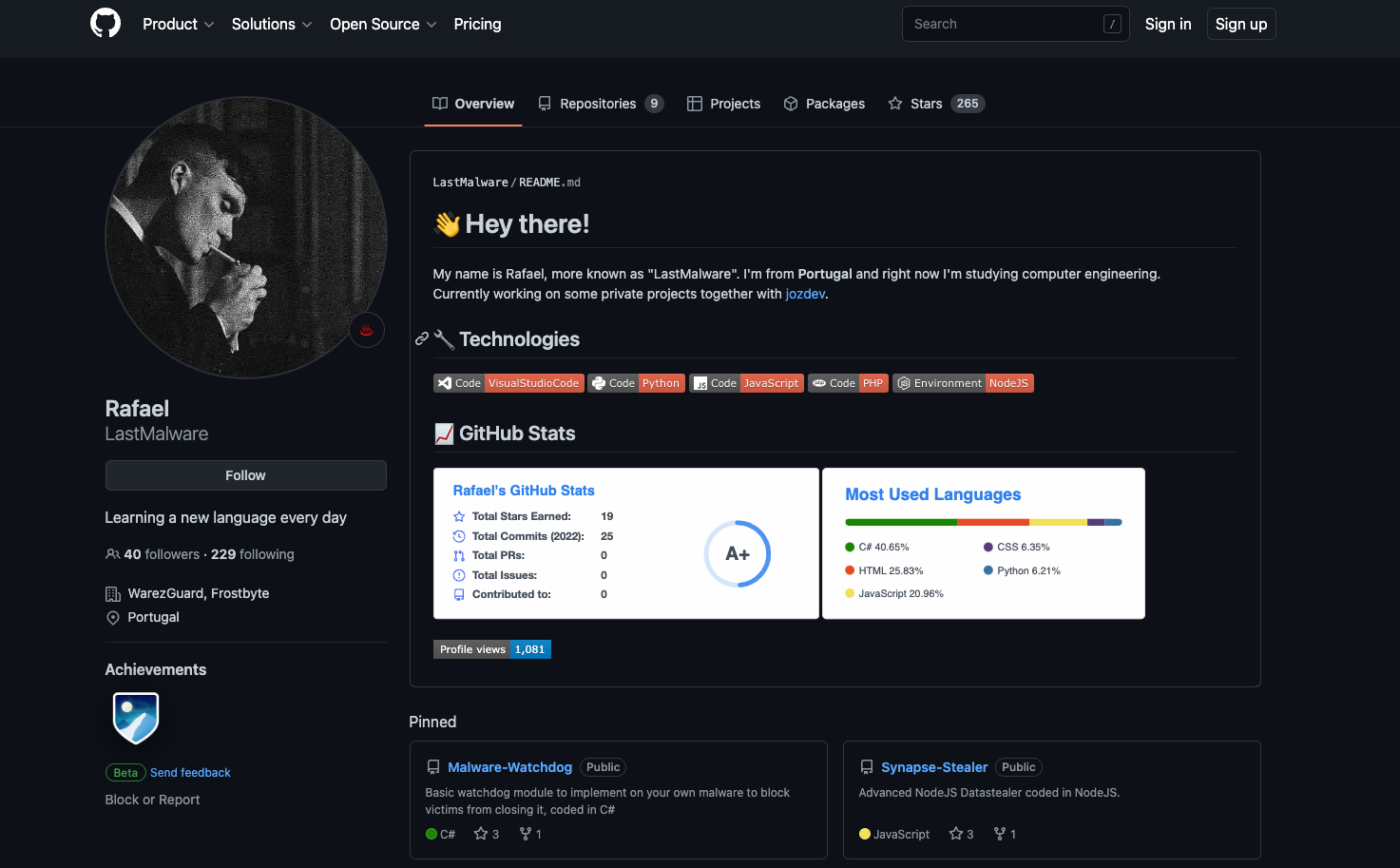This screenshot has width=1400, height=868.
Task: Go to the Pricing page
Action: tap(477, 24)
